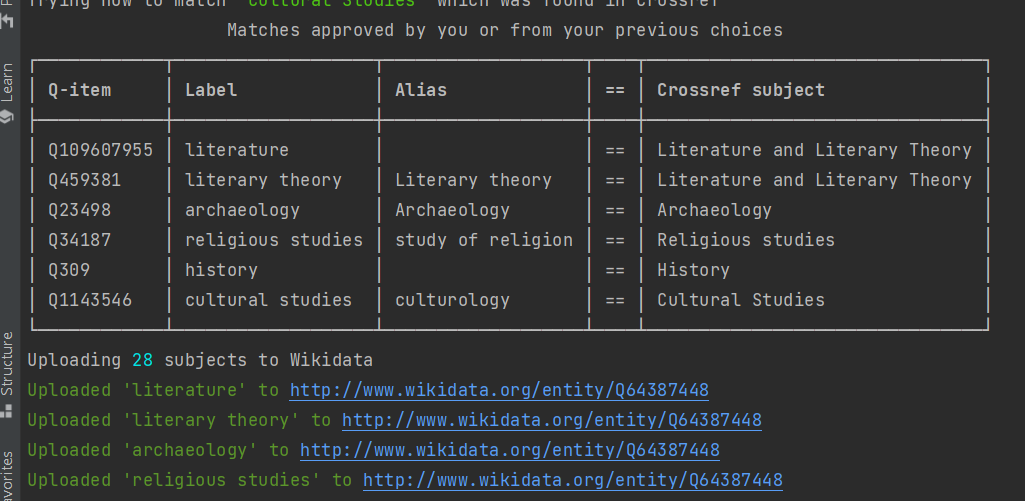The height and width of the screenshot is (501, 1025).
Task: Click the highlighted number 28 in output
Action: (142, 360)
